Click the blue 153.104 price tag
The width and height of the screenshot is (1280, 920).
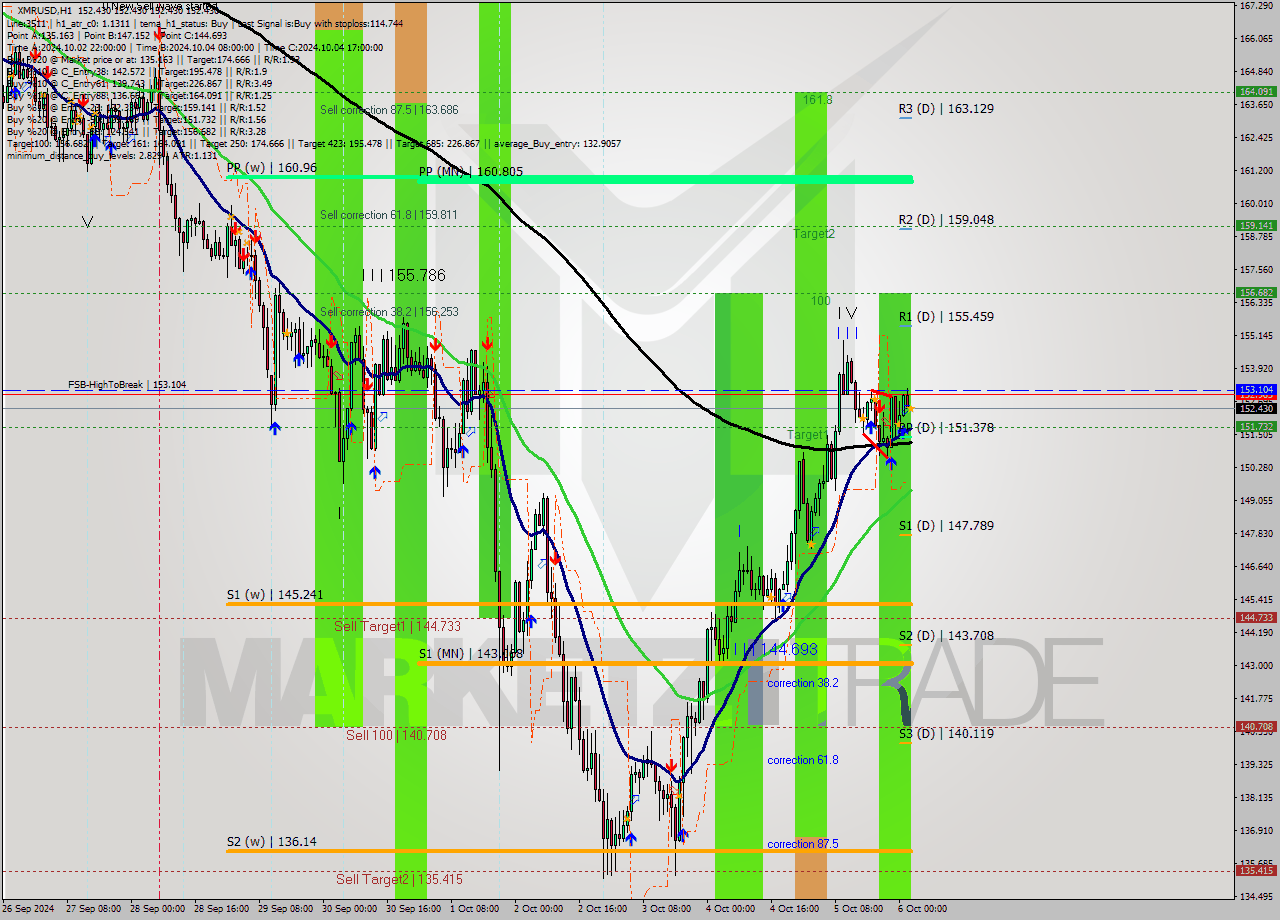click(x=1256, y=389)
